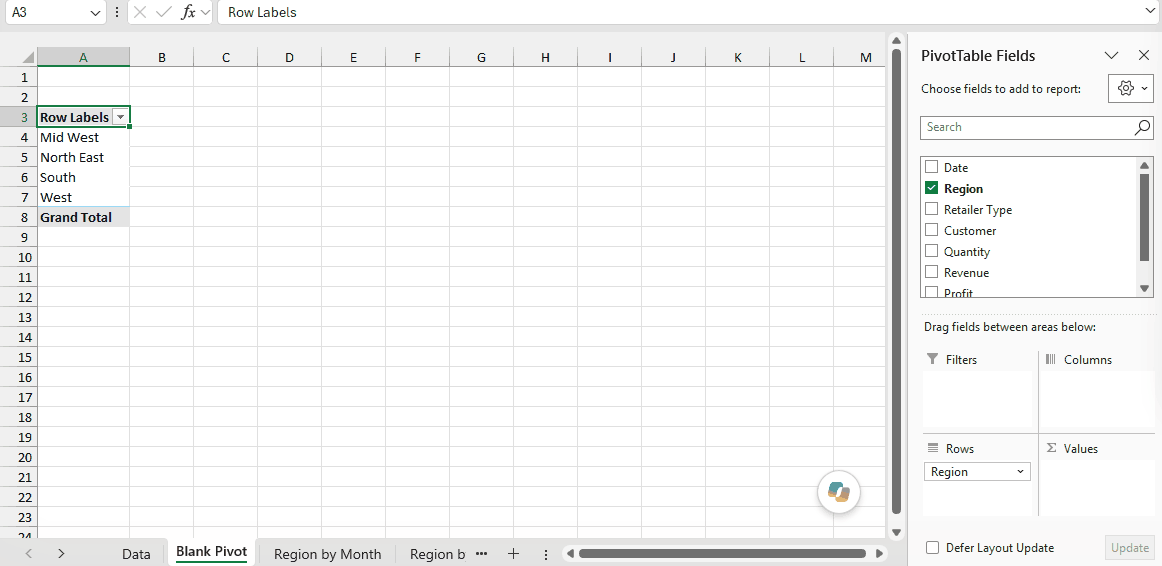Viewport: 1162px width, 566px height.
Task: Open sheet tab options vertical dots
Action: [545, 554]
